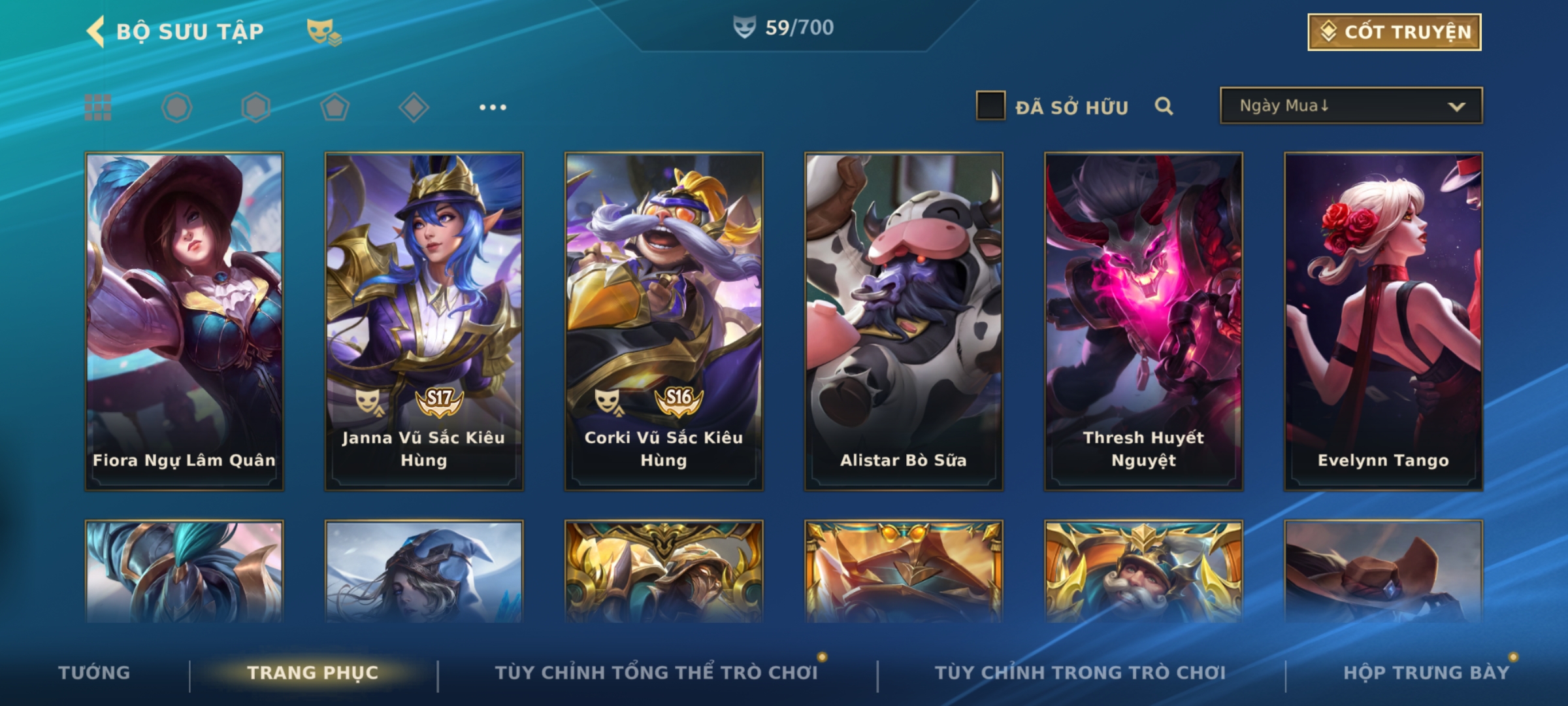Select the Evelynn Tango skin card

pos(1383,322)
